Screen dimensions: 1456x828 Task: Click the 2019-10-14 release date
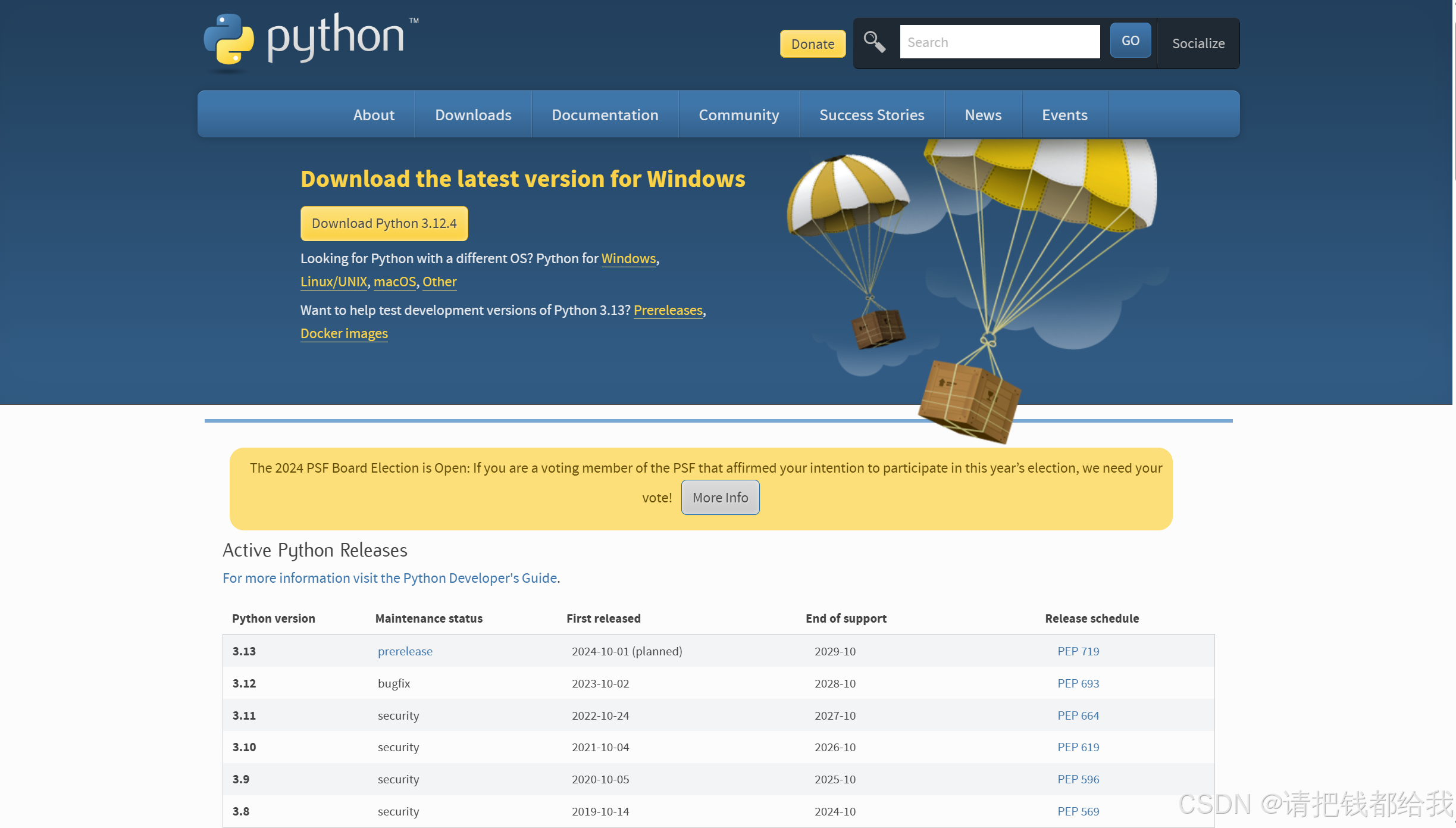[600, 811]
